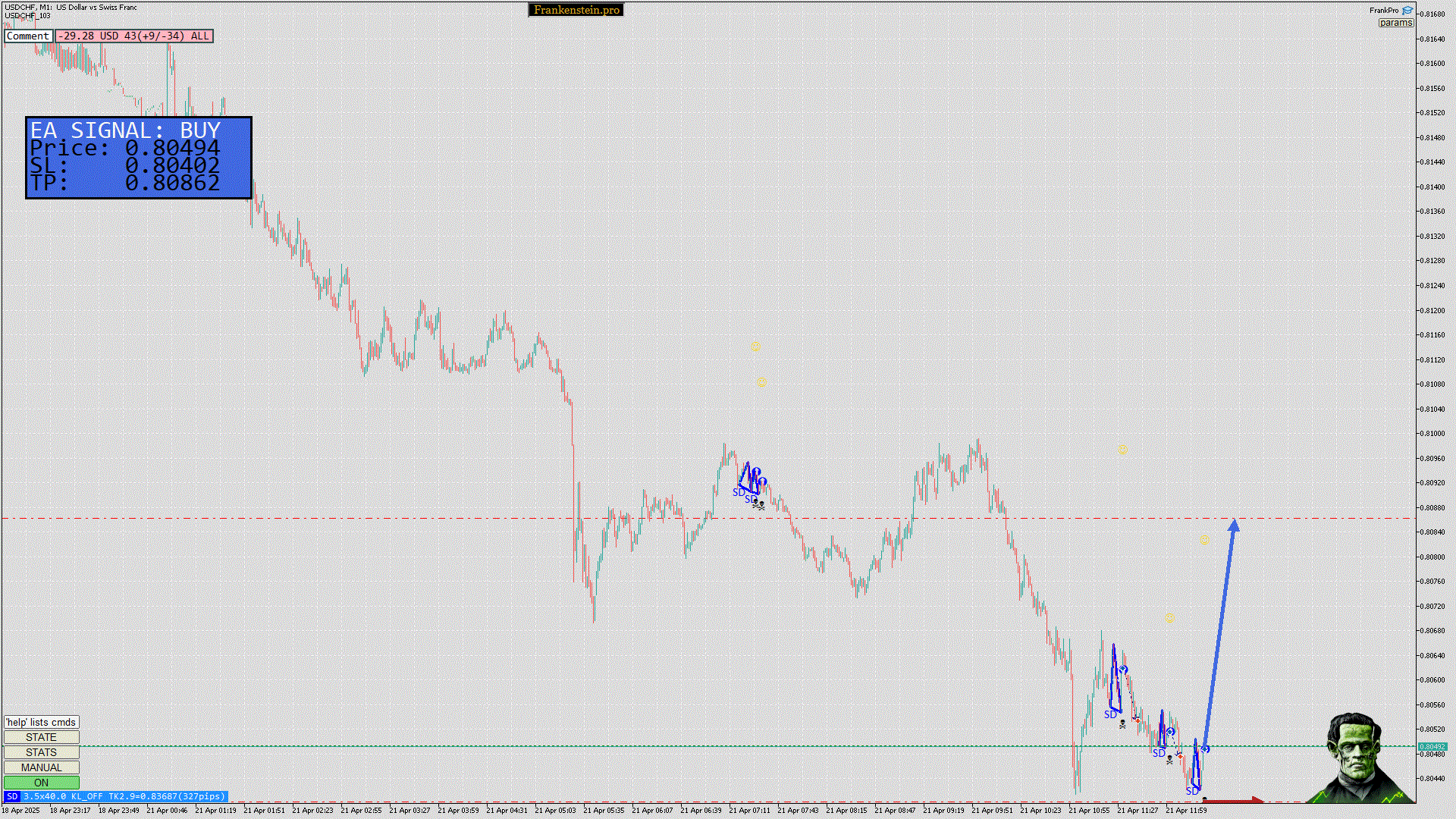Click the 'help' lists cmds box
The image size is (1456, 819).
(x=41, y=722)
